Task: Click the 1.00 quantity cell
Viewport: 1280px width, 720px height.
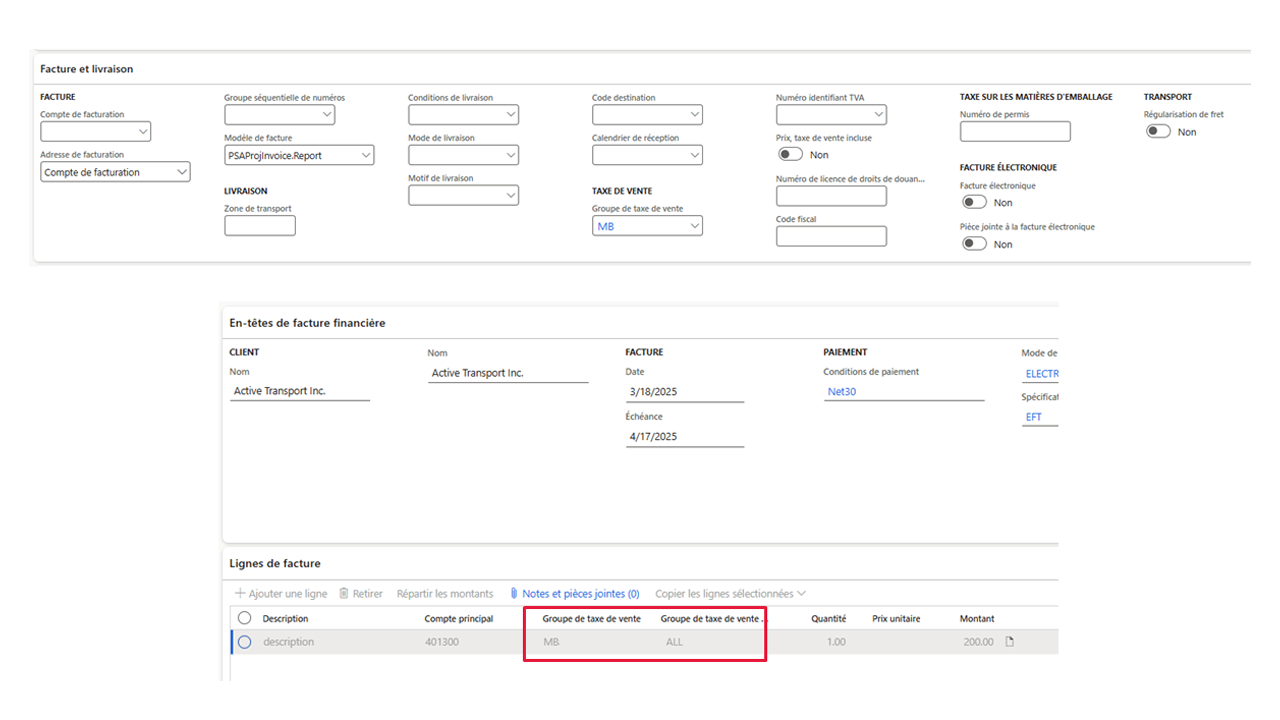Action: (x=836, y=642)
